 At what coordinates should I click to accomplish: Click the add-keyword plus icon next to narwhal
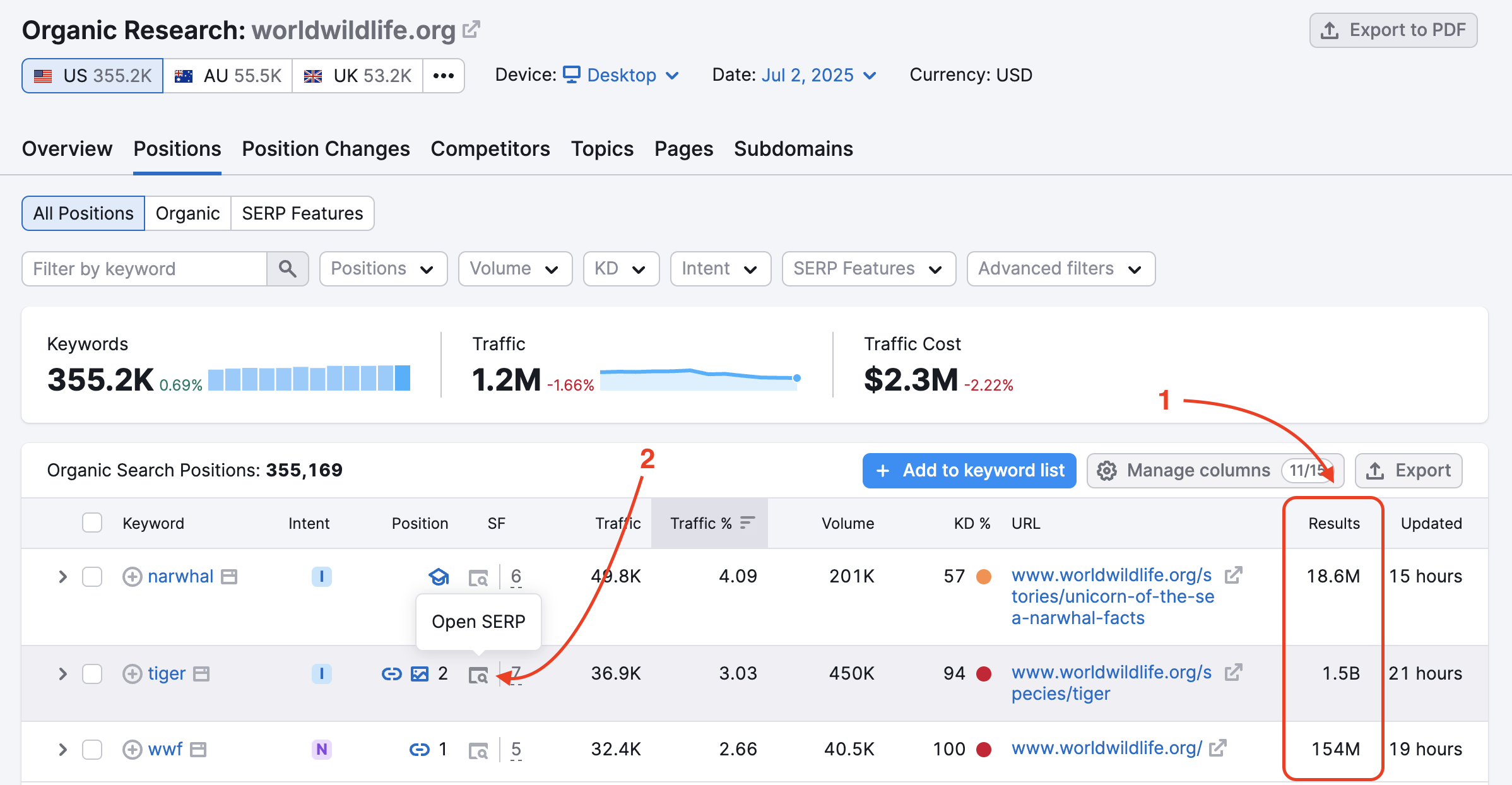click(x=132, y=577)
